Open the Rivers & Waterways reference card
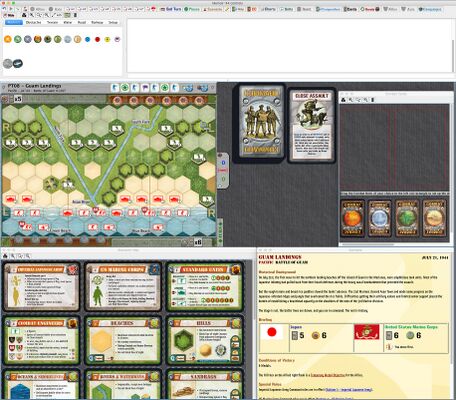456x400 pixels. click(123, 385)
